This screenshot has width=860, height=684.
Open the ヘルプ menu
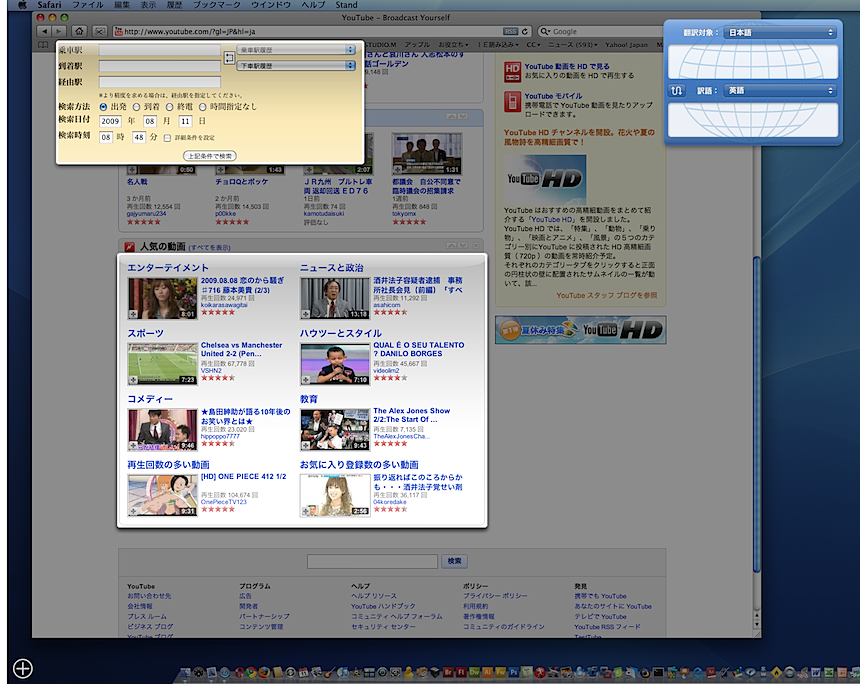314,5
